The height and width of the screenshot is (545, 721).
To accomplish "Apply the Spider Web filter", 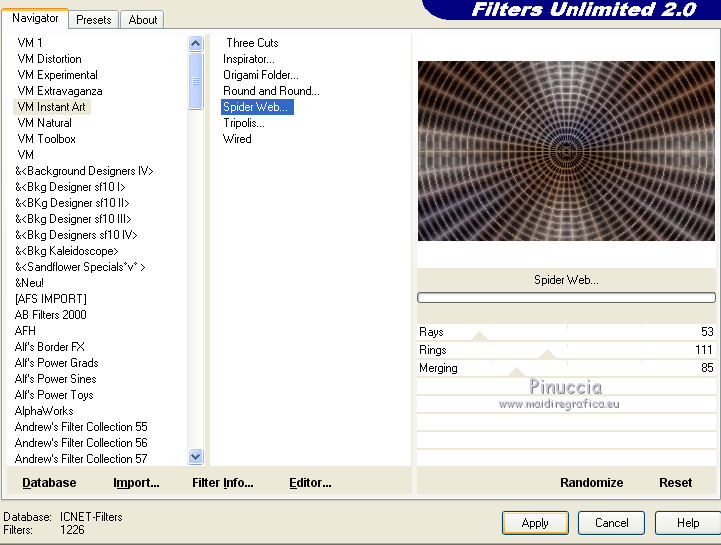I will coord(535,523).
